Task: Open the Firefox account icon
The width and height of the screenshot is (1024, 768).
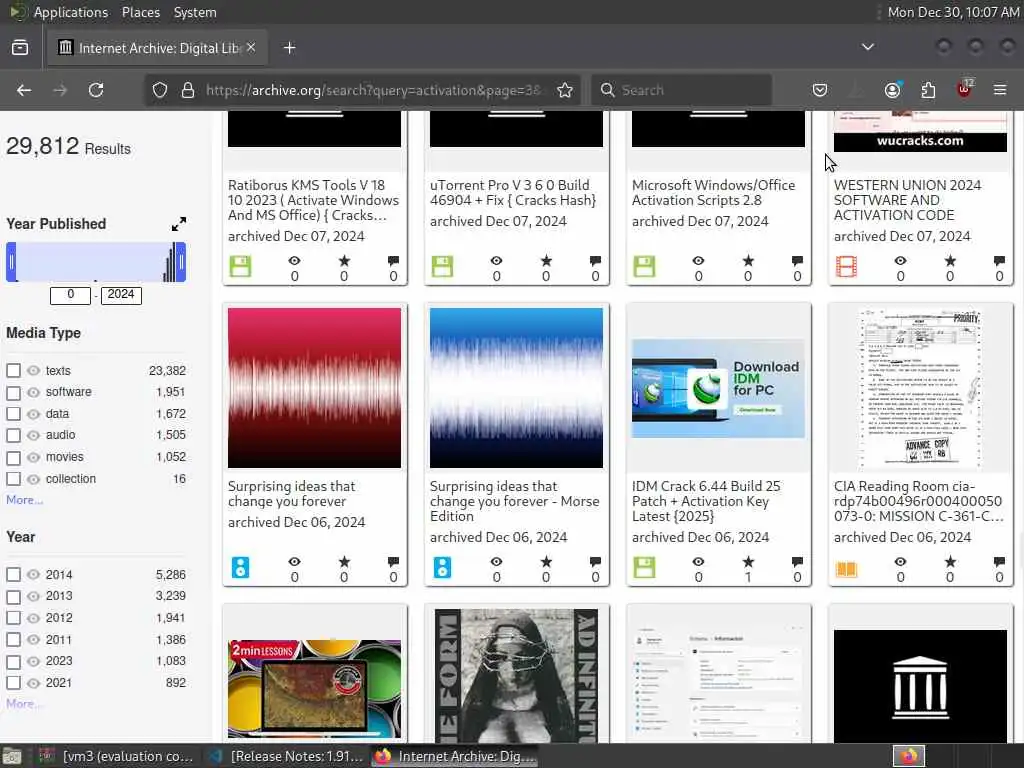Action: tap(892, 90)
